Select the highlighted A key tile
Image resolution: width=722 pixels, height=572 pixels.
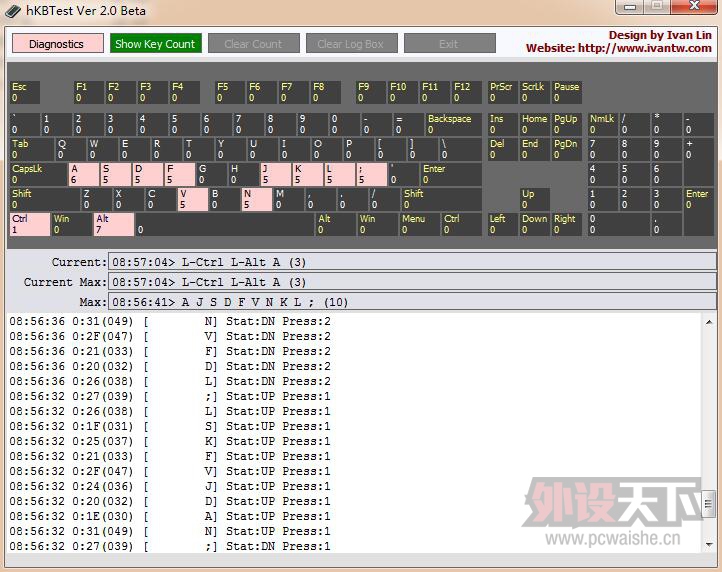click(83, 174)
